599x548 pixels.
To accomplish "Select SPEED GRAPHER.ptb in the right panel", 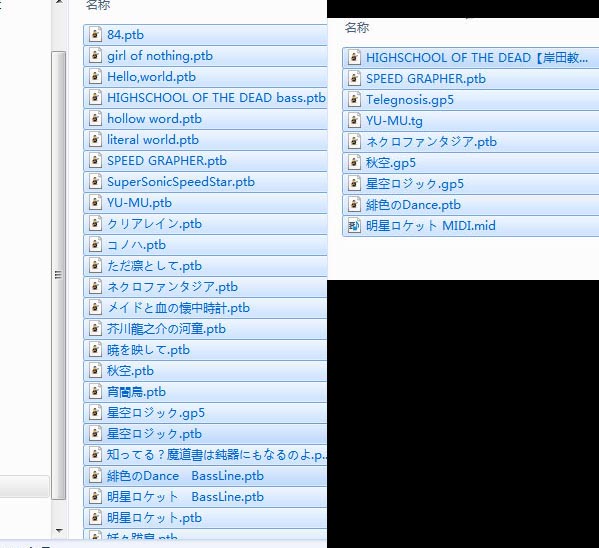I will pos(471,79).
